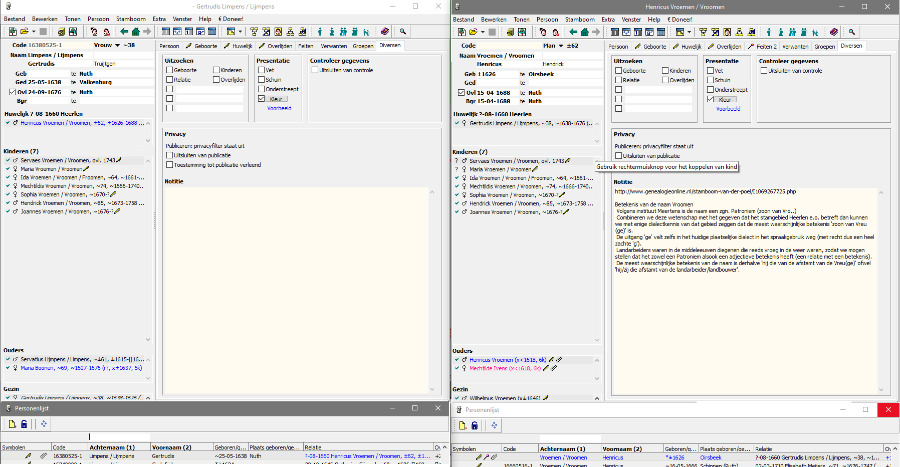This screenshot has width=900, height=467.
Task: Click new list icon in left Personenlijst toolbar
Action: click(x=10, y=424)
